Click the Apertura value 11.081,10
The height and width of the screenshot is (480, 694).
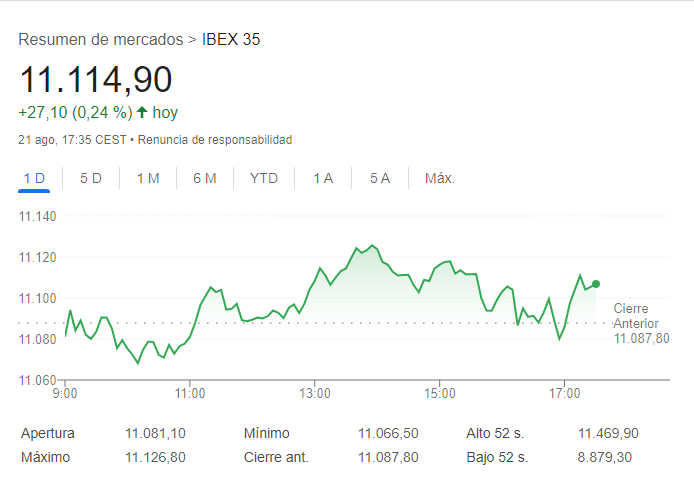click(156, 433)
